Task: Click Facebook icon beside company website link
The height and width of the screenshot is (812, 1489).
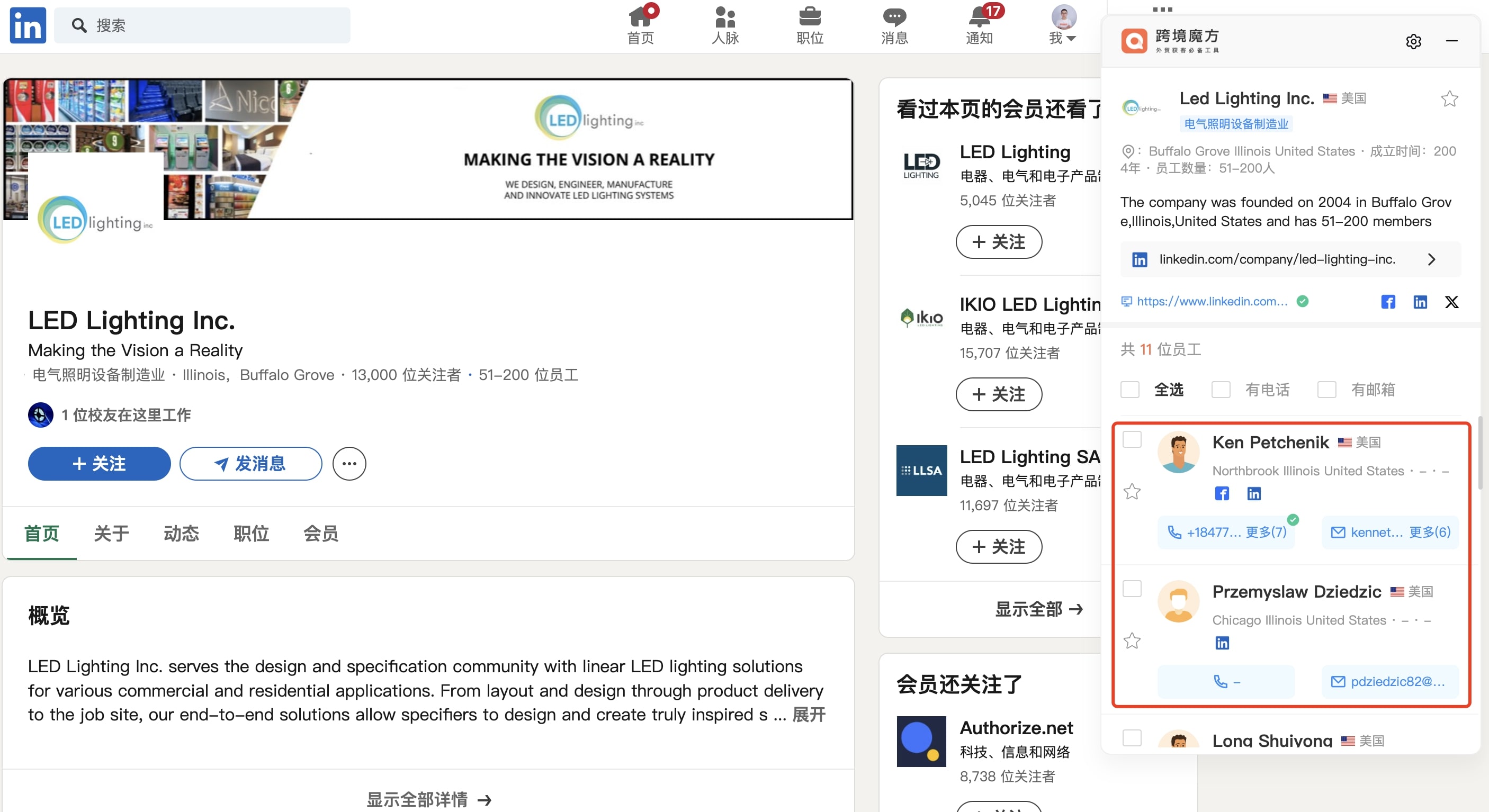Action: (1388, 301)
